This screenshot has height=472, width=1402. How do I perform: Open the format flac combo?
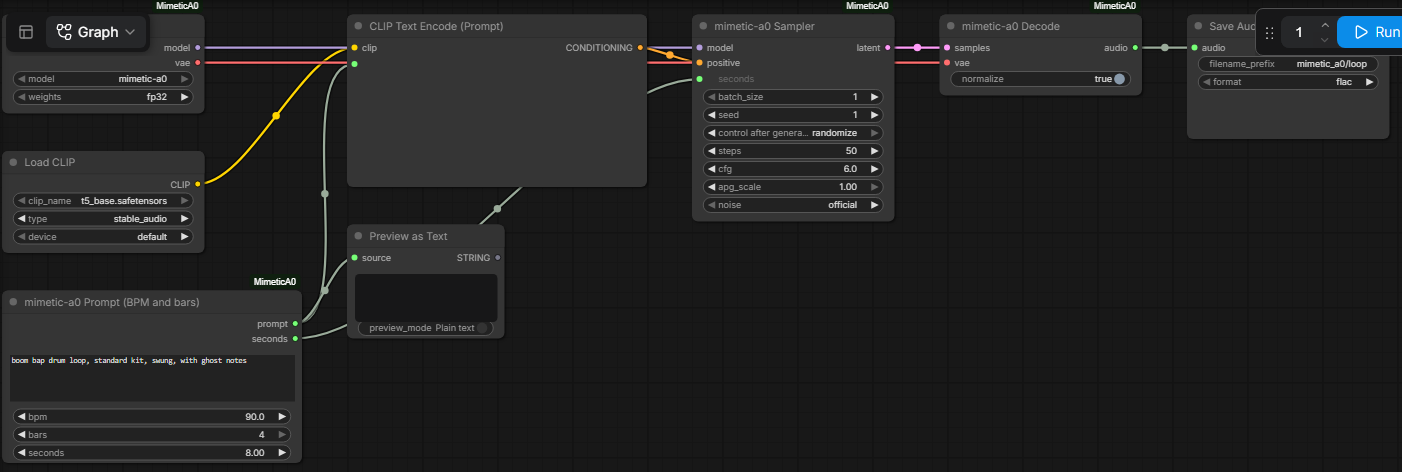(1287, 82)
